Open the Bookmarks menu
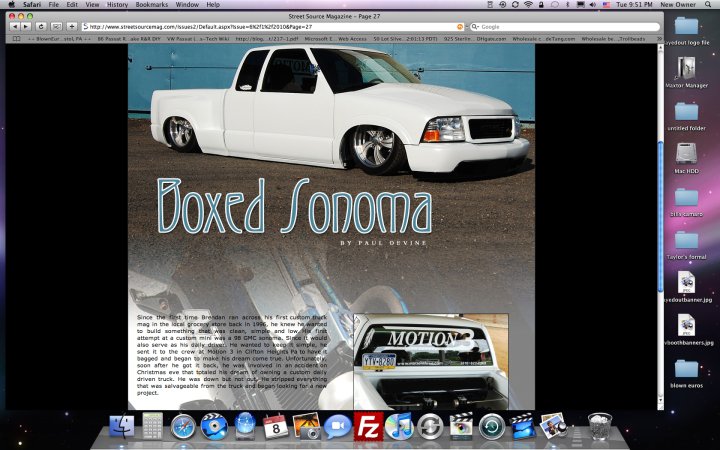 [154, 5]
